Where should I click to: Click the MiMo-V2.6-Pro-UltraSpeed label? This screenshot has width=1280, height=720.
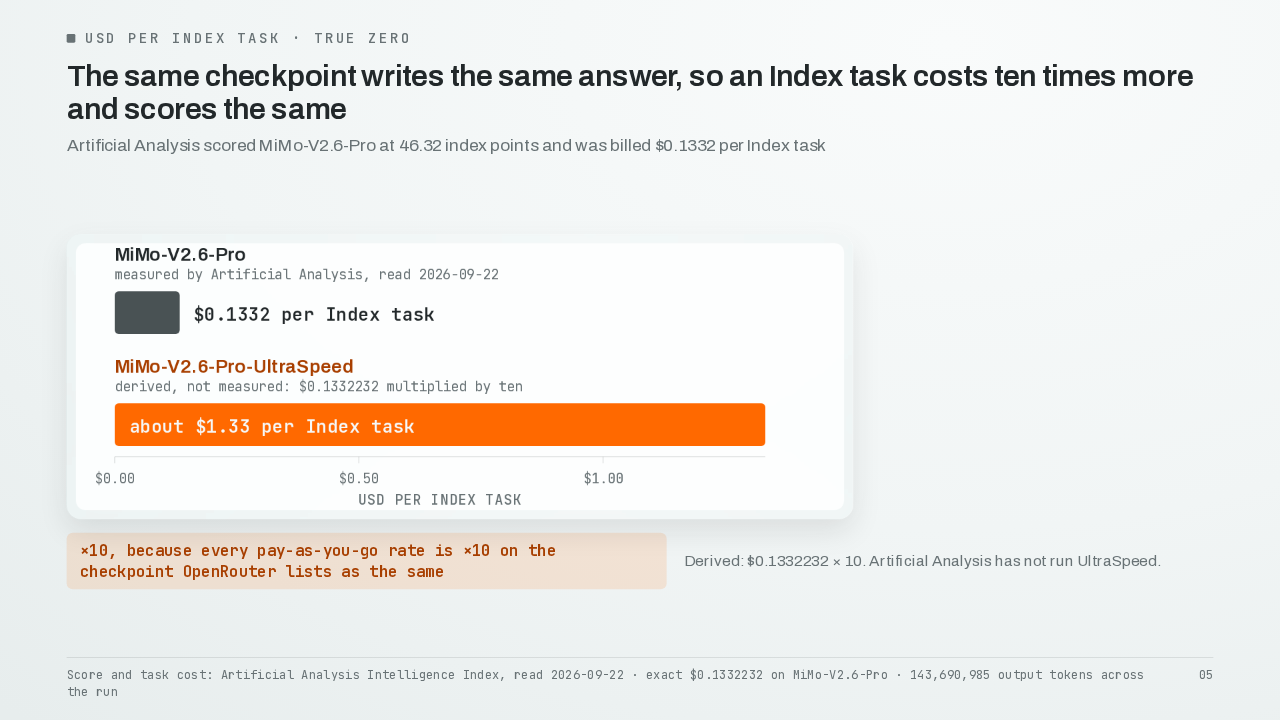click(x=234, y=367)
